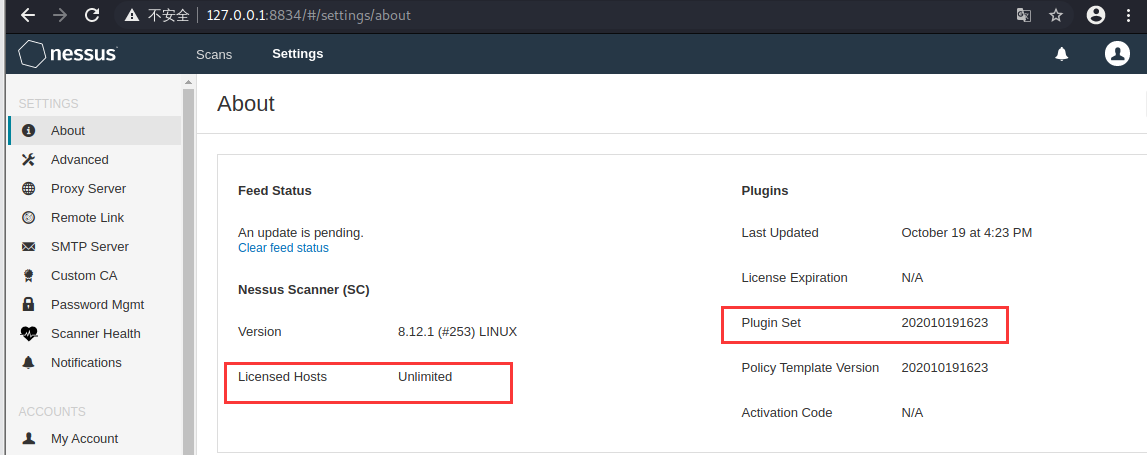1147x455 pixels.
Task: Reload the page with the refresh icon
Action: pos(92,15)
